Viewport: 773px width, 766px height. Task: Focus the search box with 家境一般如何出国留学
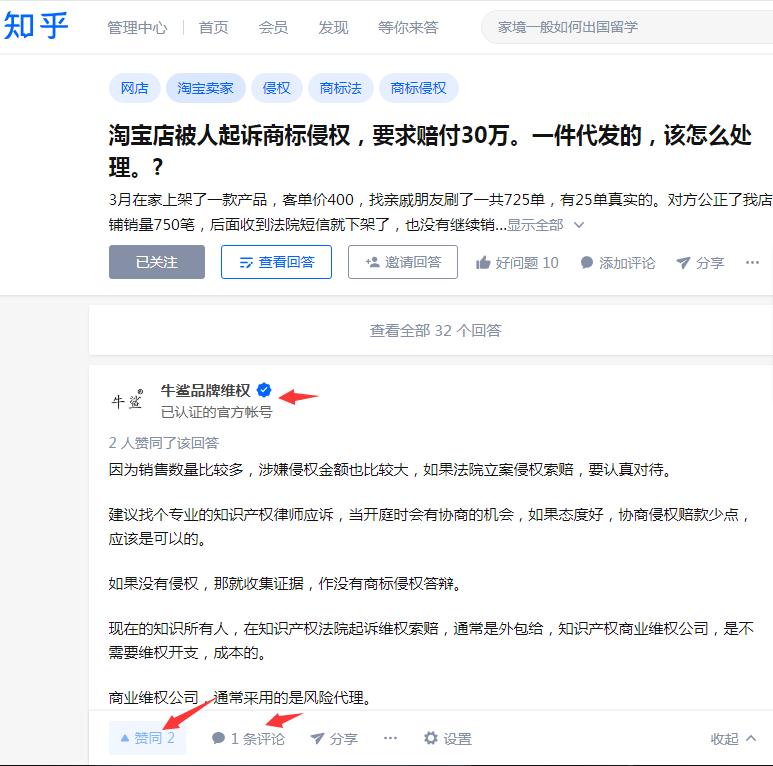pos(627,27)
